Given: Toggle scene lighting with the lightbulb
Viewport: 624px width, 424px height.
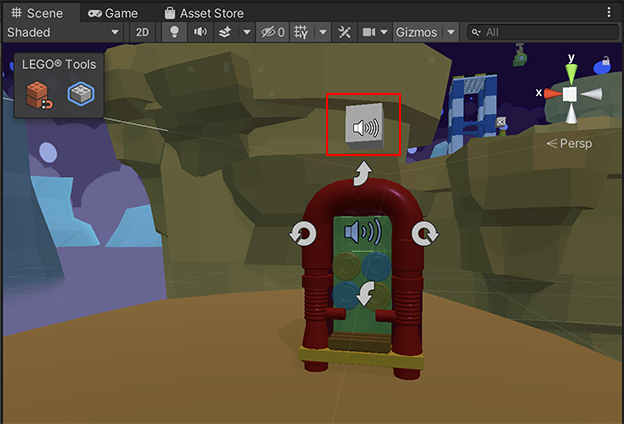Looking at the screenshot, I should (x=174, y=32).
